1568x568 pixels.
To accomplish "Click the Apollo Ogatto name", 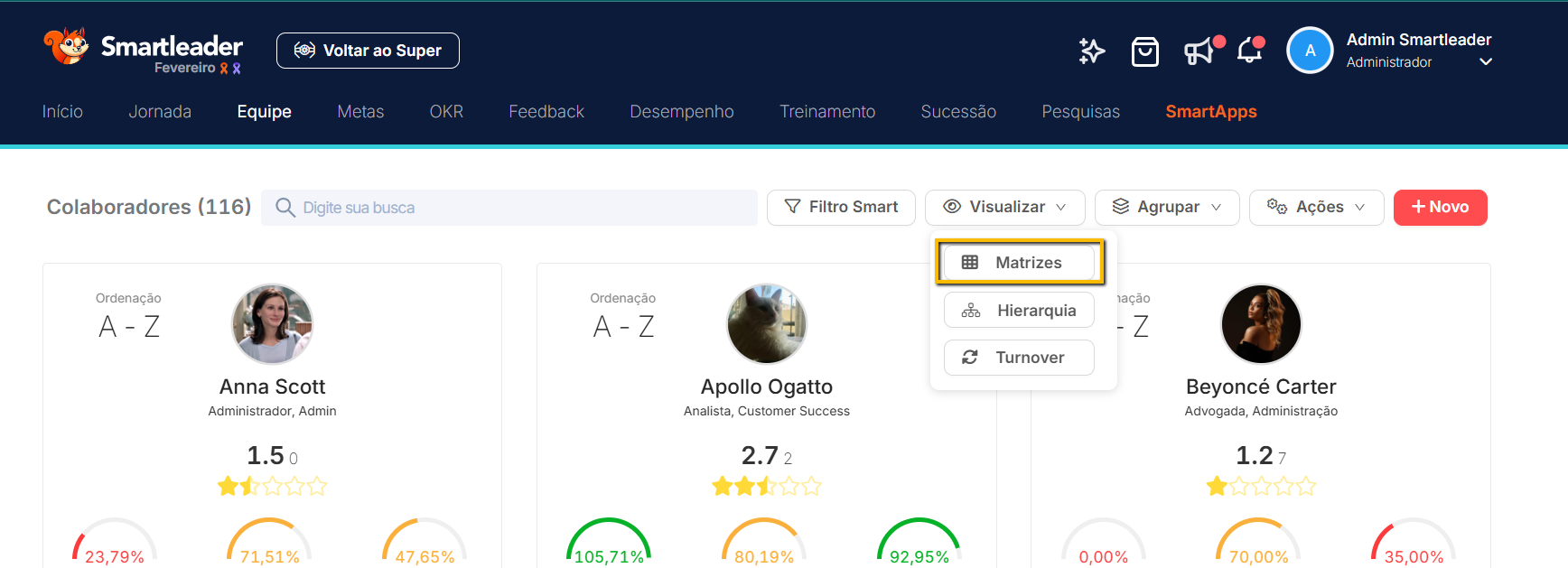I will pos(767,386).
